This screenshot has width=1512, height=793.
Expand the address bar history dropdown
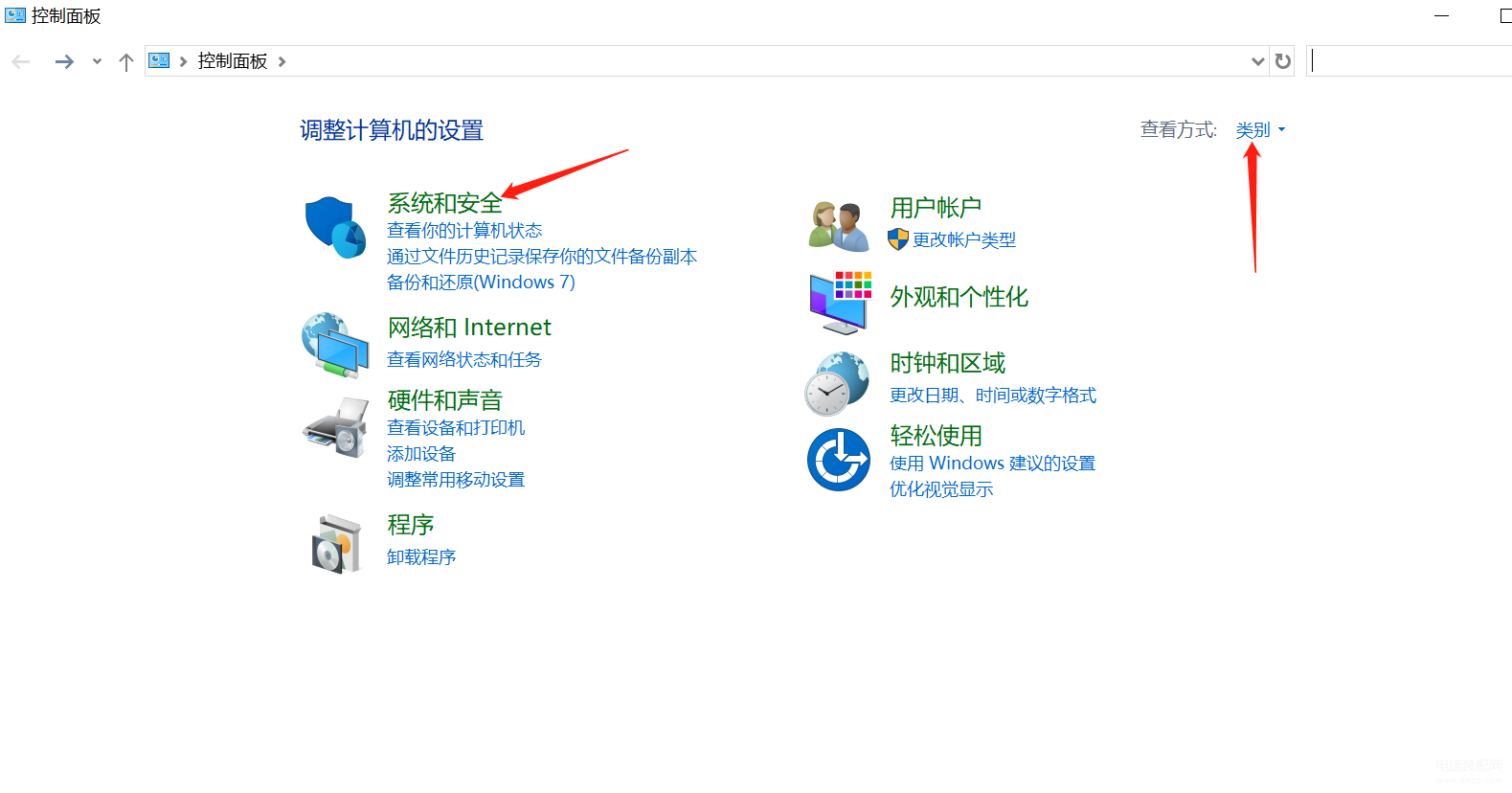1257,61
